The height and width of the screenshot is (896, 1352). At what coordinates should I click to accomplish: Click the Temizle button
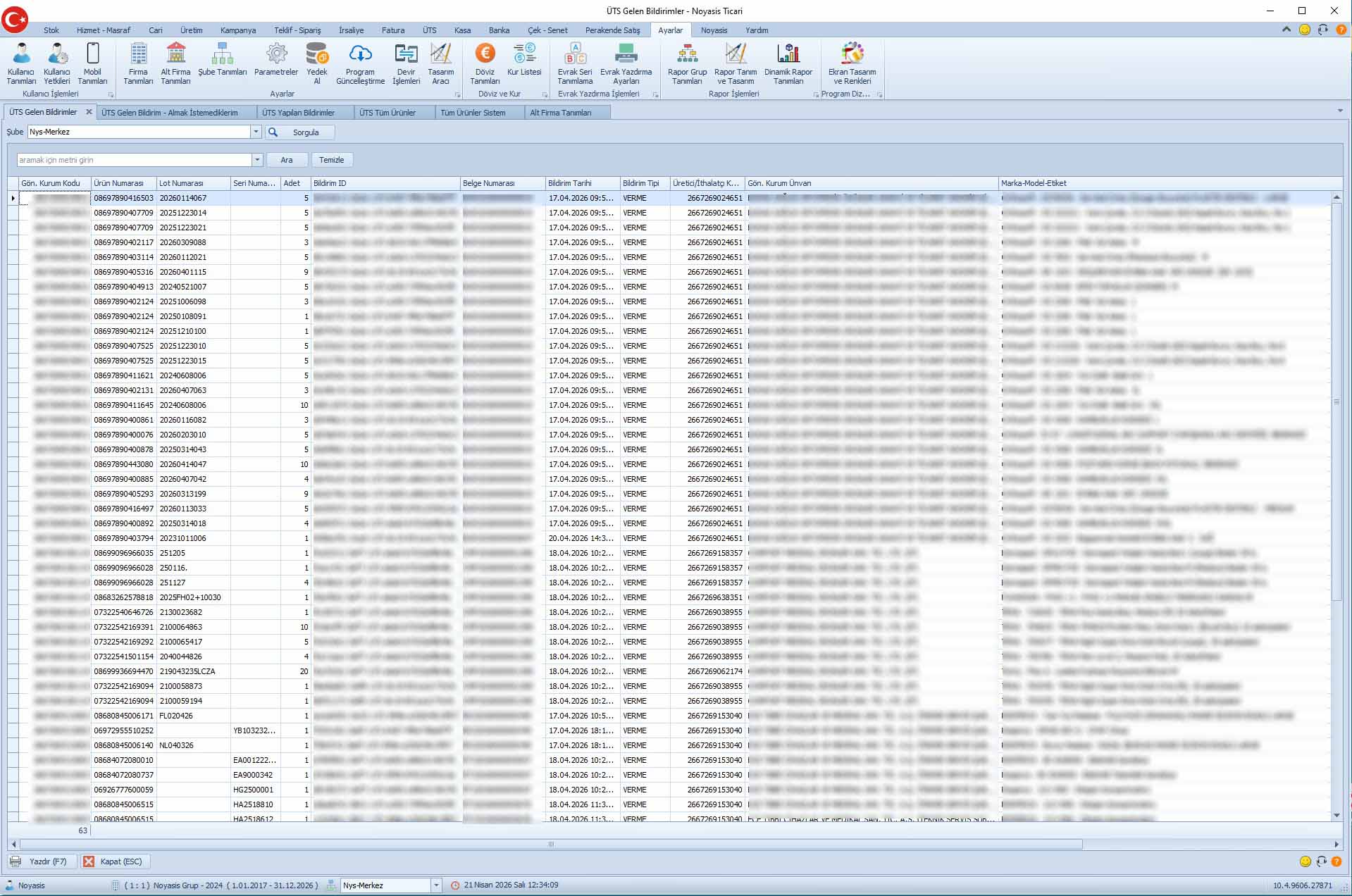(x=331, y=160)
